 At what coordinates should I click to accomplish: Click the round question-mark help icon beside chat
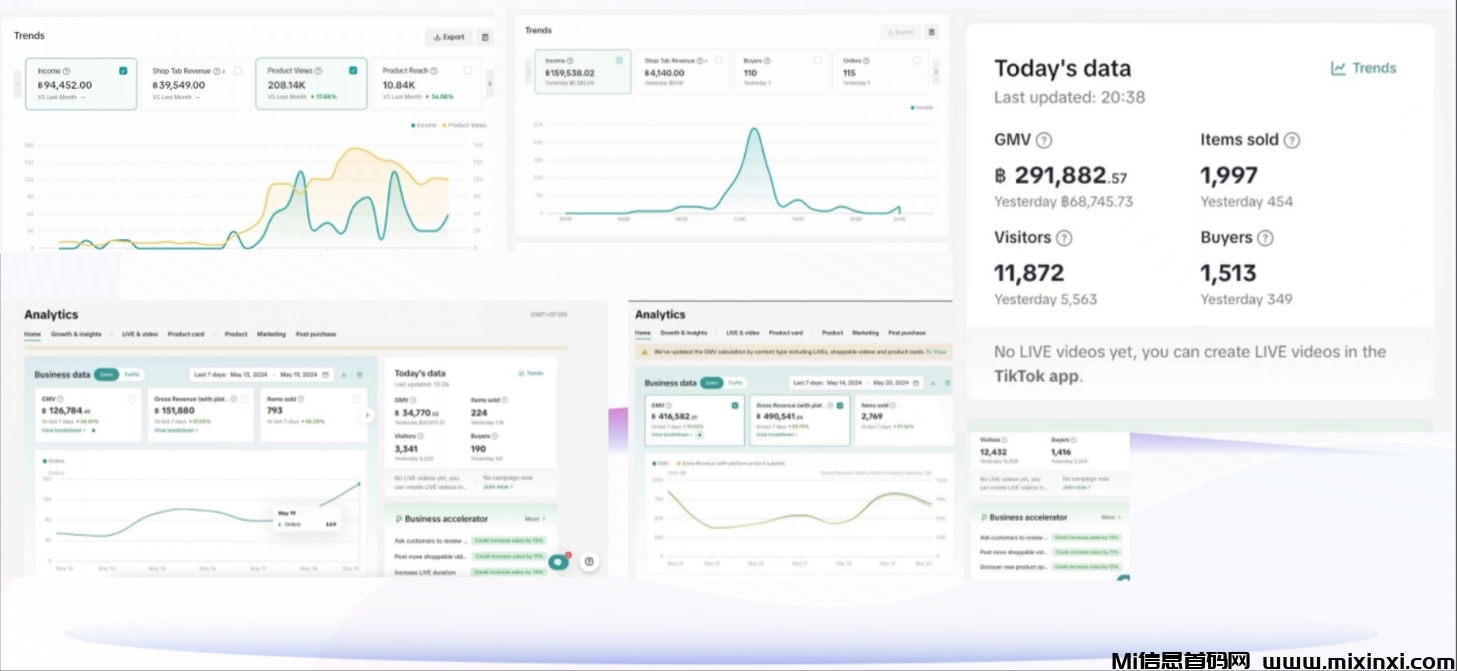pos(590,561)
